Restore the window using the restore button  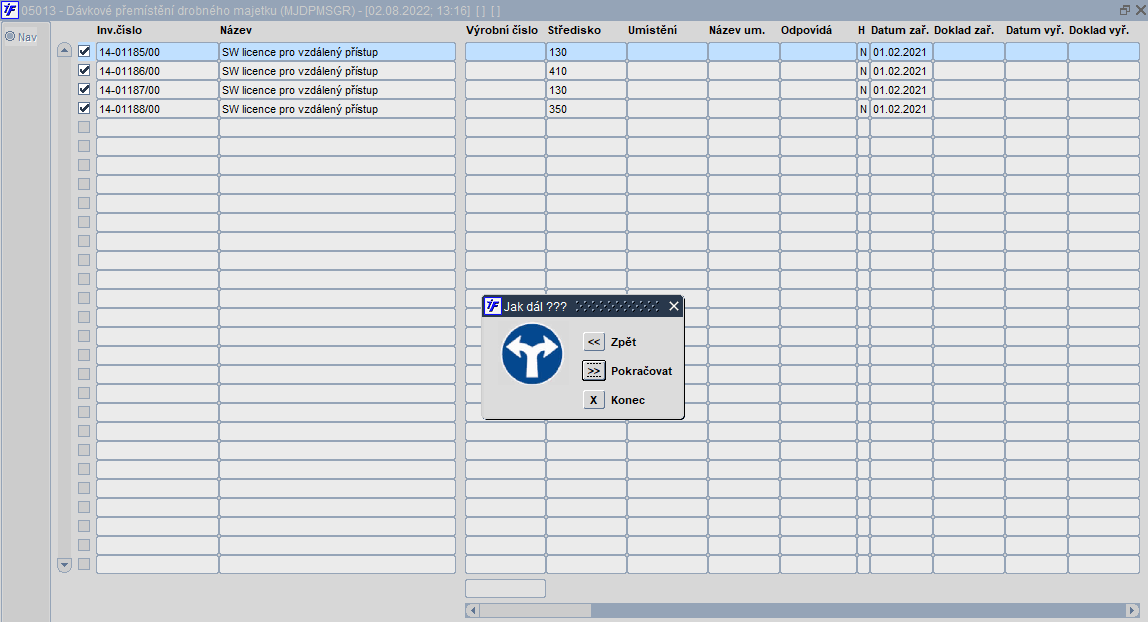click(1125, 10)
